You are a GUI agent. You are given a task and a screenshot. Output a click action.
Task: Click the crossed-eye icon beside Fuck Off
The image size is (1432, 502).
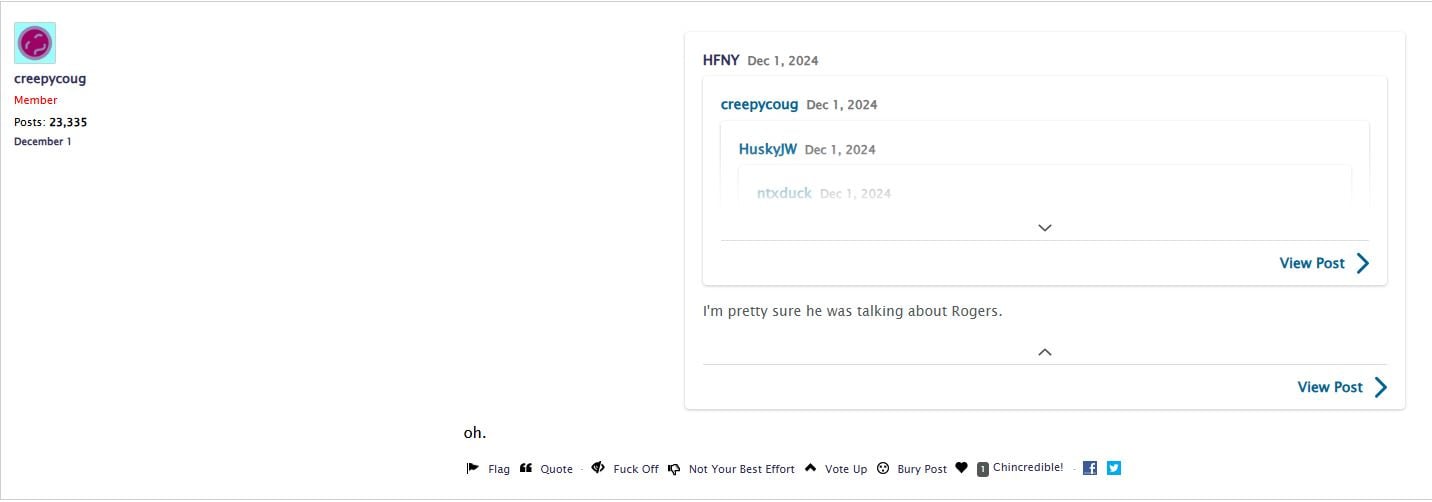tap(598, 468)
